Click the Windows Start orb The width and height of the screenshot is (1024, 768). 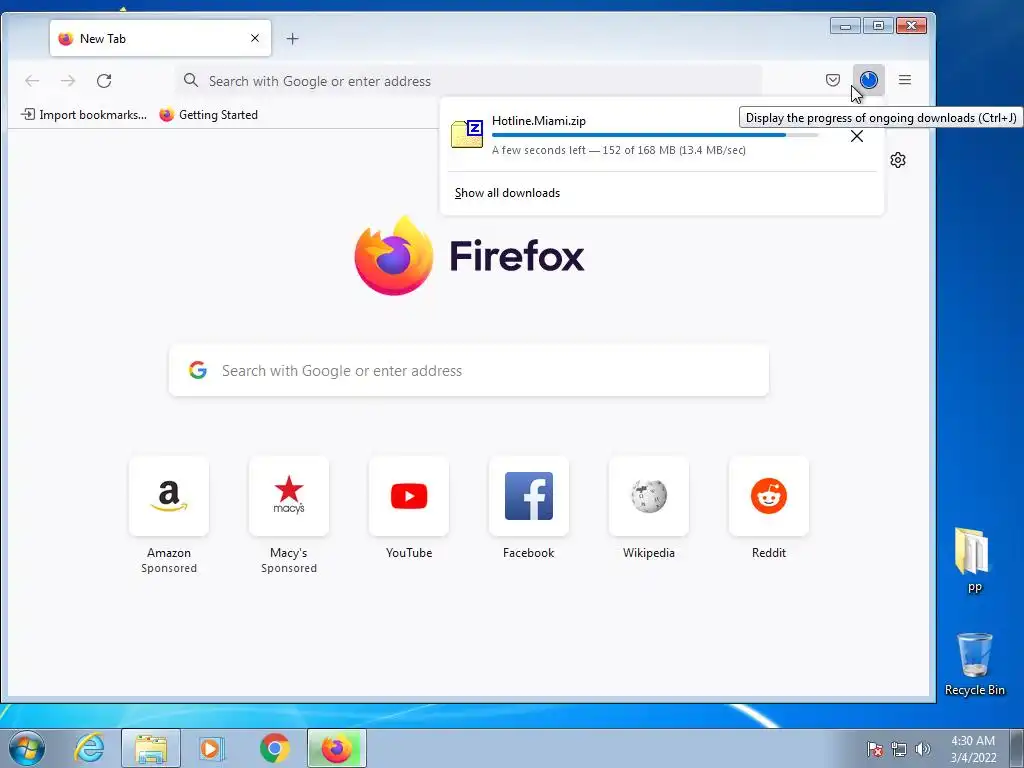[27, 748]
